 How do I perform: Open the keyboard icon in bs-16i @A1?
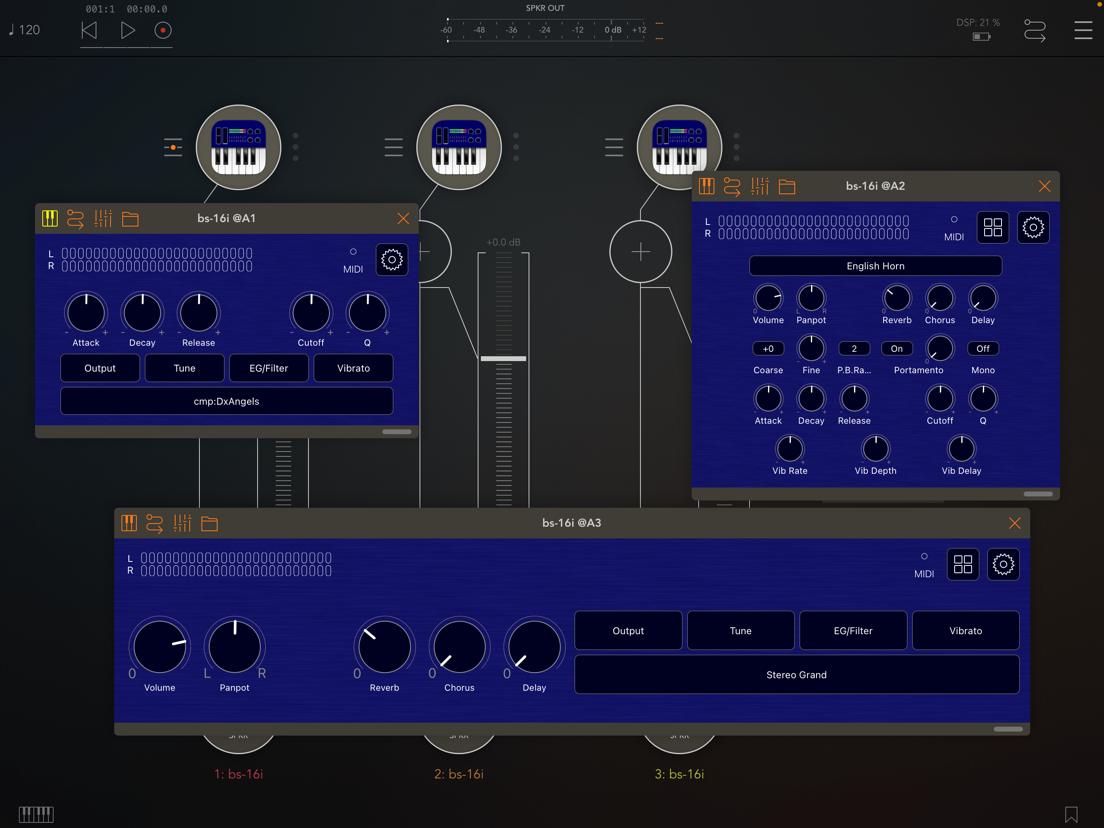(50, 218)
